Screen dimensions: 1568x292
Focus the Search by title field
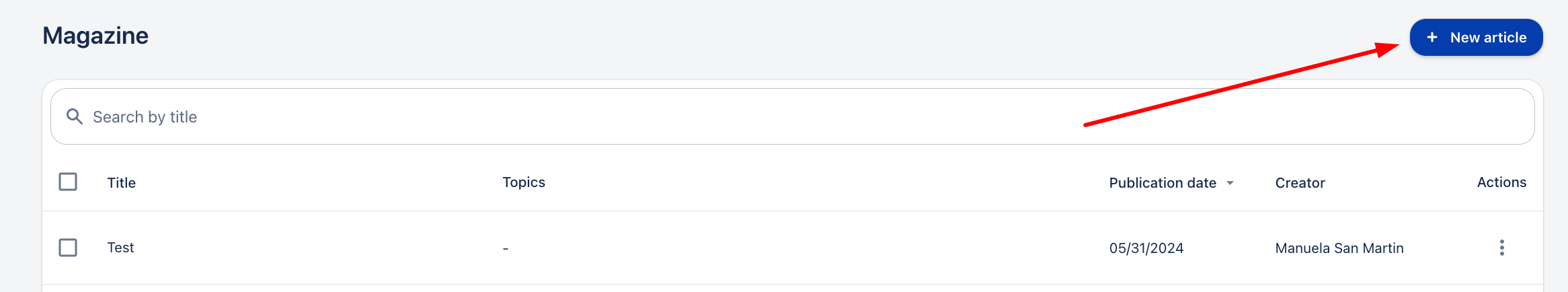coord(538,117)
